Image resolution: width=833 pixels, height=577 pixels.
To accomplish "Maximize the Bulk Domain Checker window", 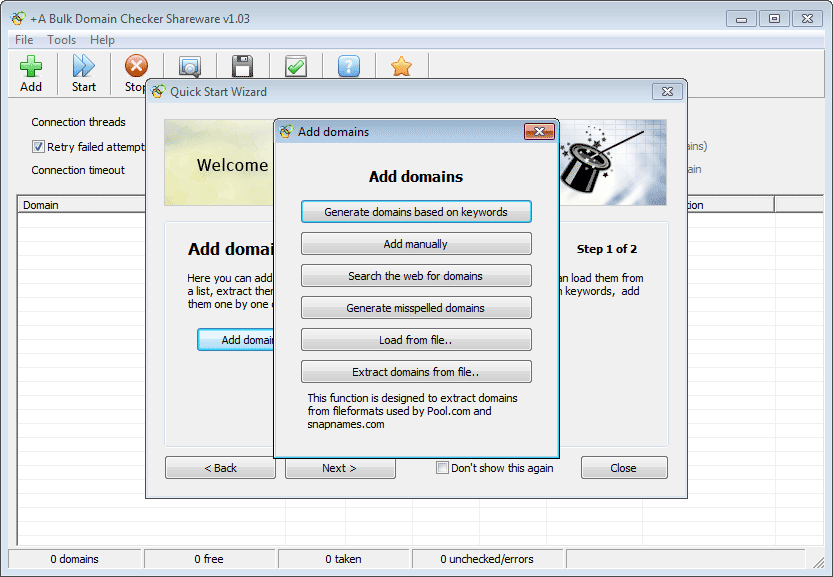I will pos(774,19).
